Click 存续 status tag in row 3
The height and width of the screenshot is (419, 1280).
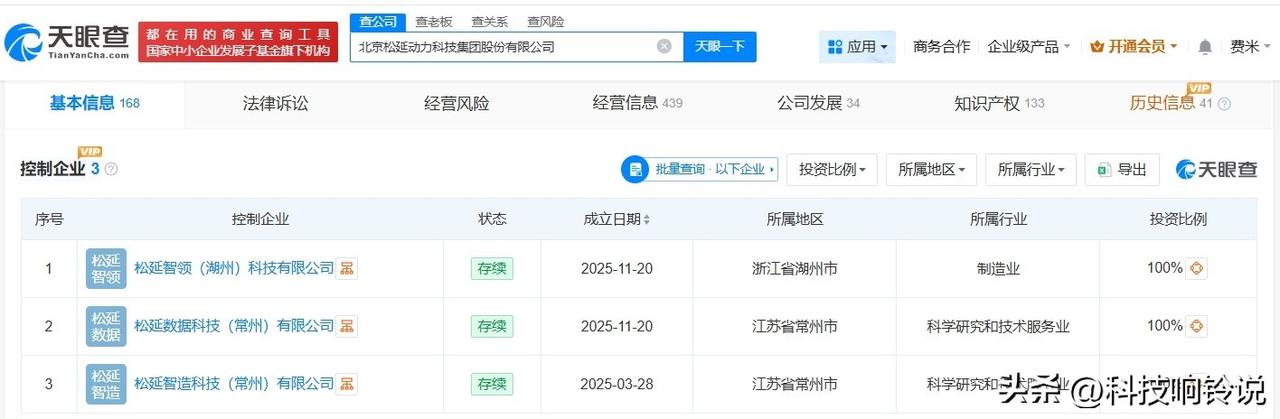pos(492,384)
